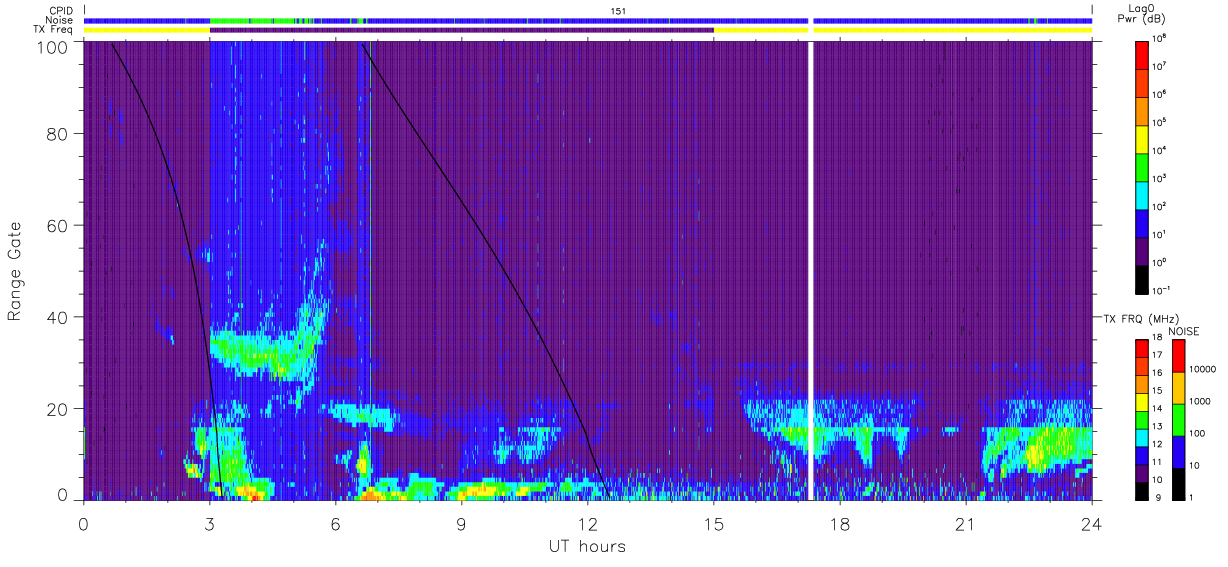Pick the cyan segment of power colorbar
The height and width of the screenshot is (567, 1228).
pyautogui.click(x=1142, y=194)
